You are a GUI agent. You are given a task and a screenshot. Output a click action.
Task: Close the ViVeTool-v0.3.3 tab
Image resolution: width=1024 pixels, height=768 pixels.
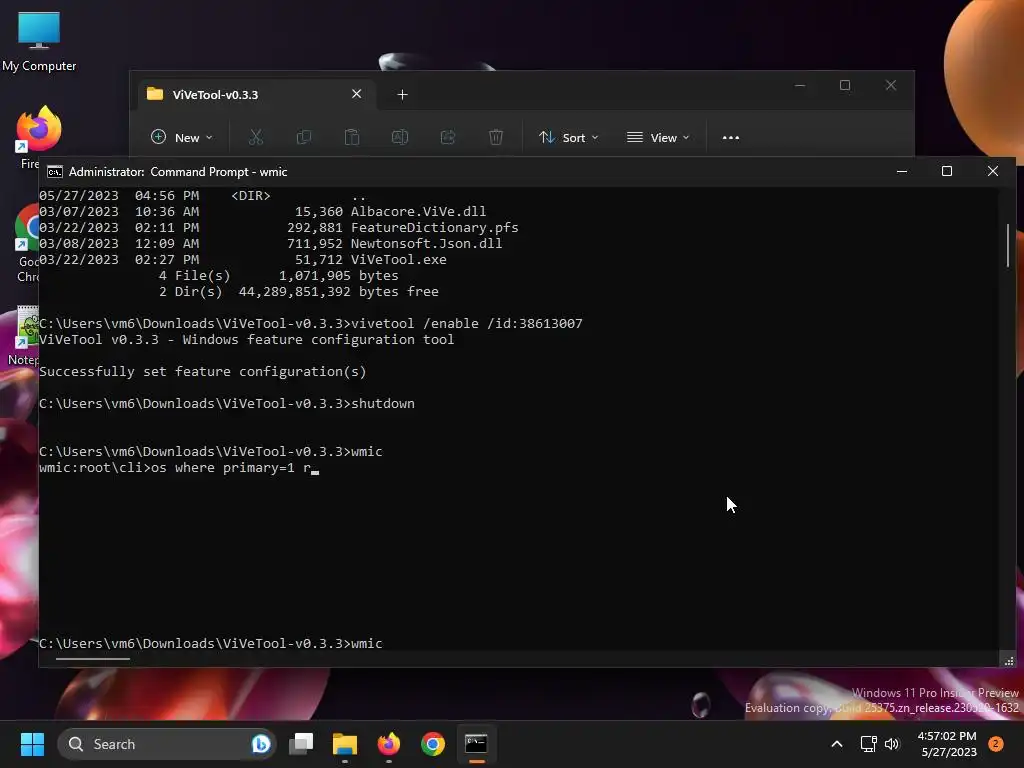tap(357, 94)
